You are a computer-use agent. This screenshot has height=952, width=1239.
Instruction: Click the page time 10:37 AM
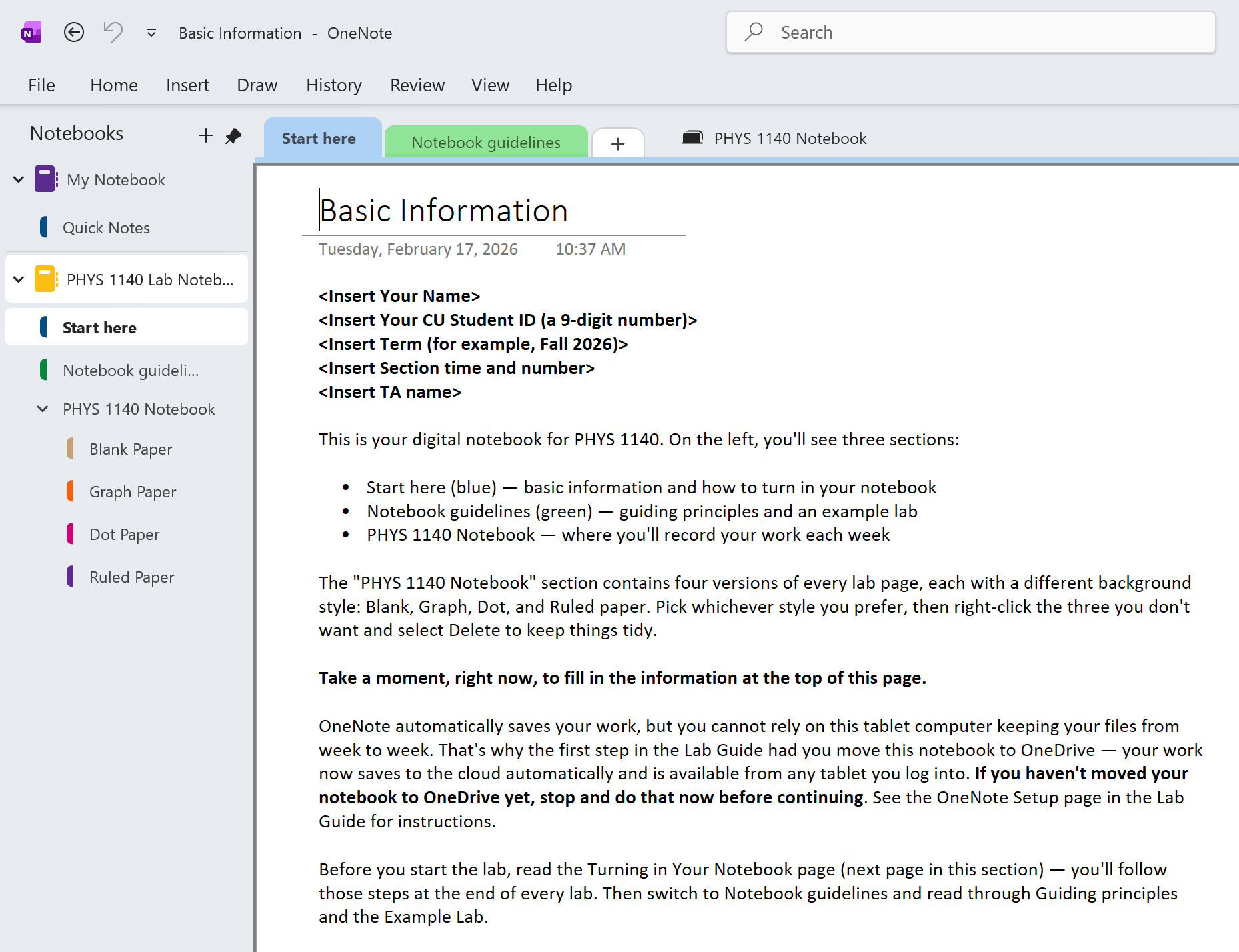[591, 249]
